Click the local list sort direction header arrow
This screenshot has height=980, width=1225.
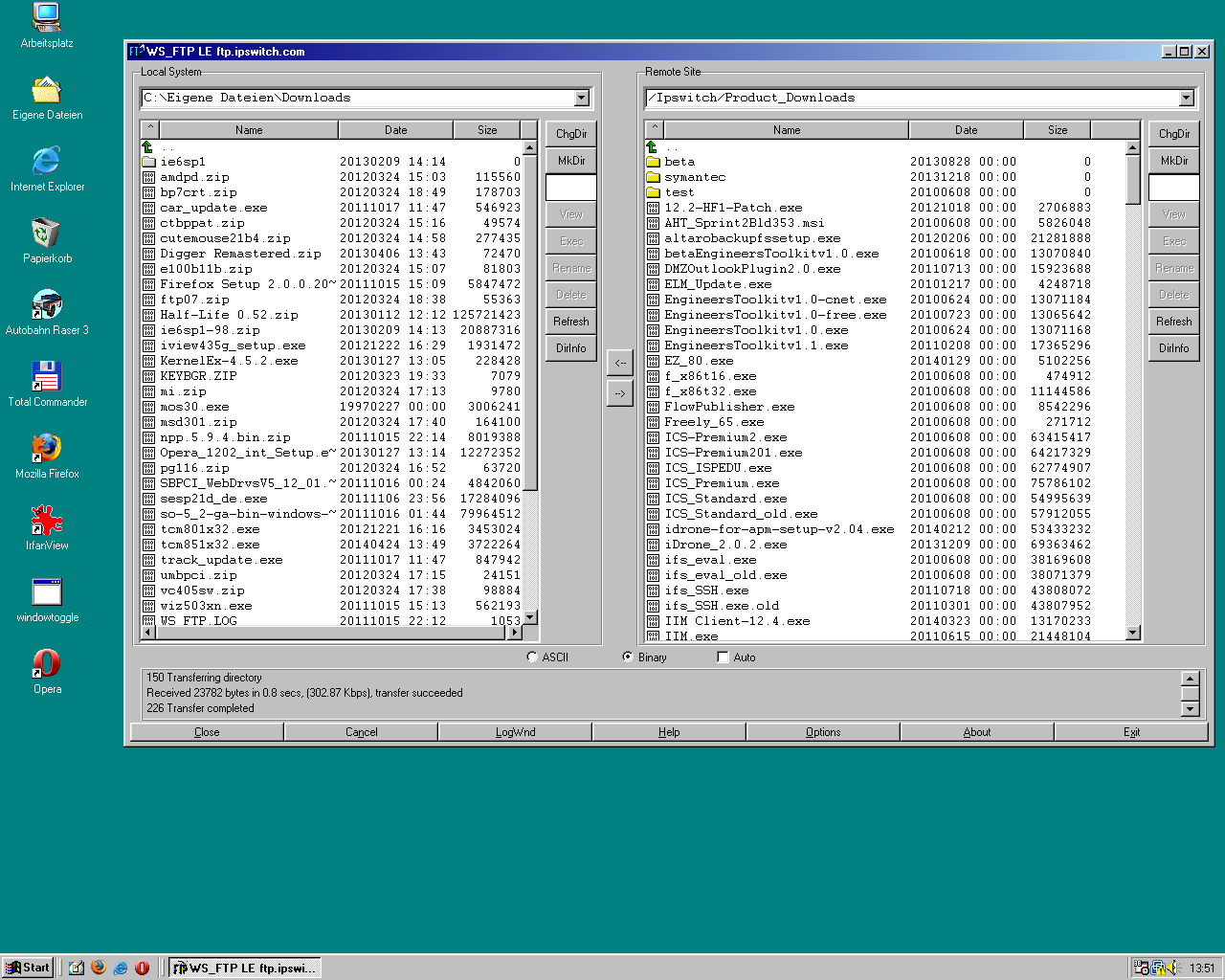tap(149, 129)
